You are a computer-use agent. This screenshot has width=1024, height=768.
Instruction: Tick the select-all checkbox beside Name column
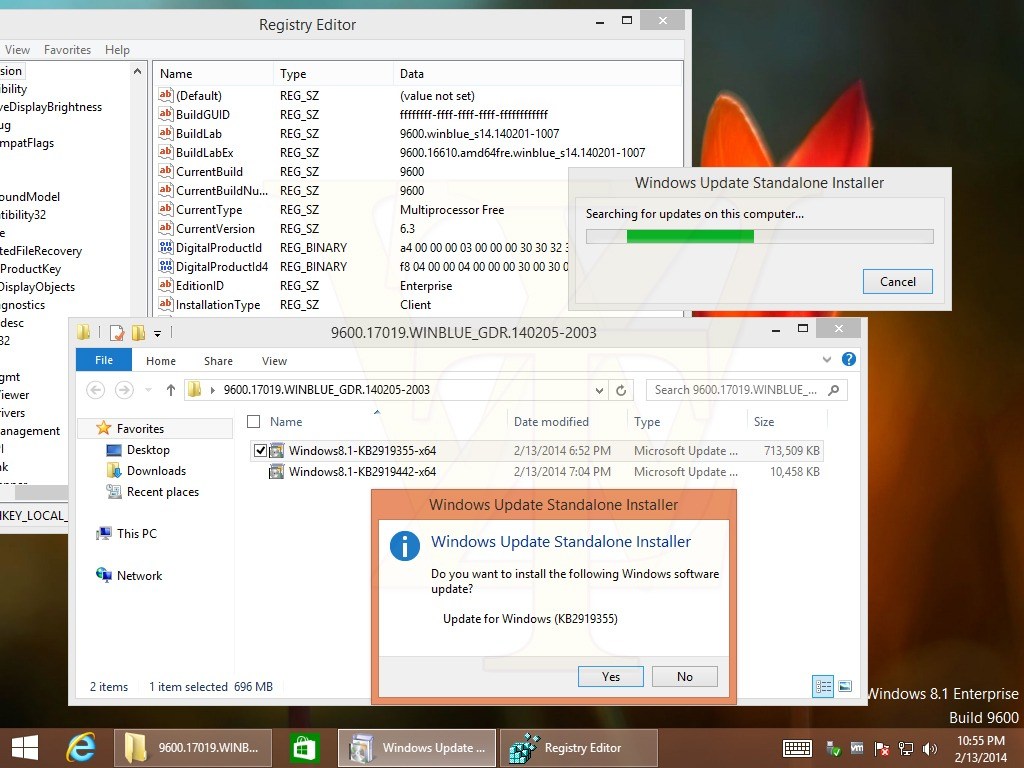pos(254,422)
